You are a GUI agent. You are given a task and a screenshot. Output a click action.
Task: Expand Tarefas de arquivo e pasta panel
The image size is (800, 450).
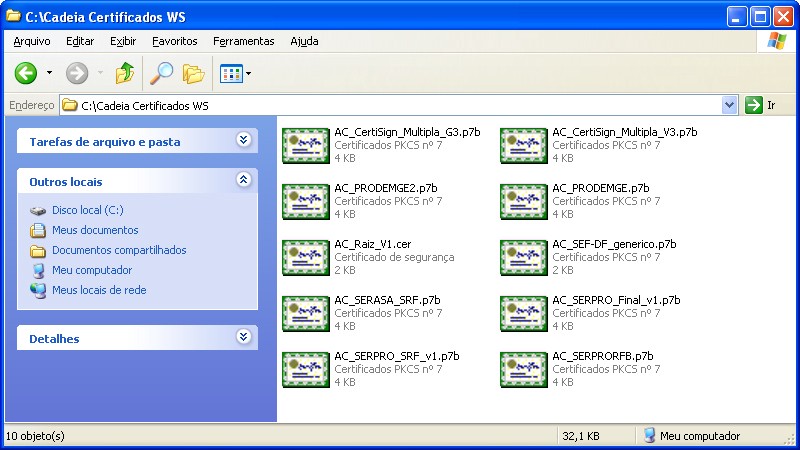click(243, 140)
